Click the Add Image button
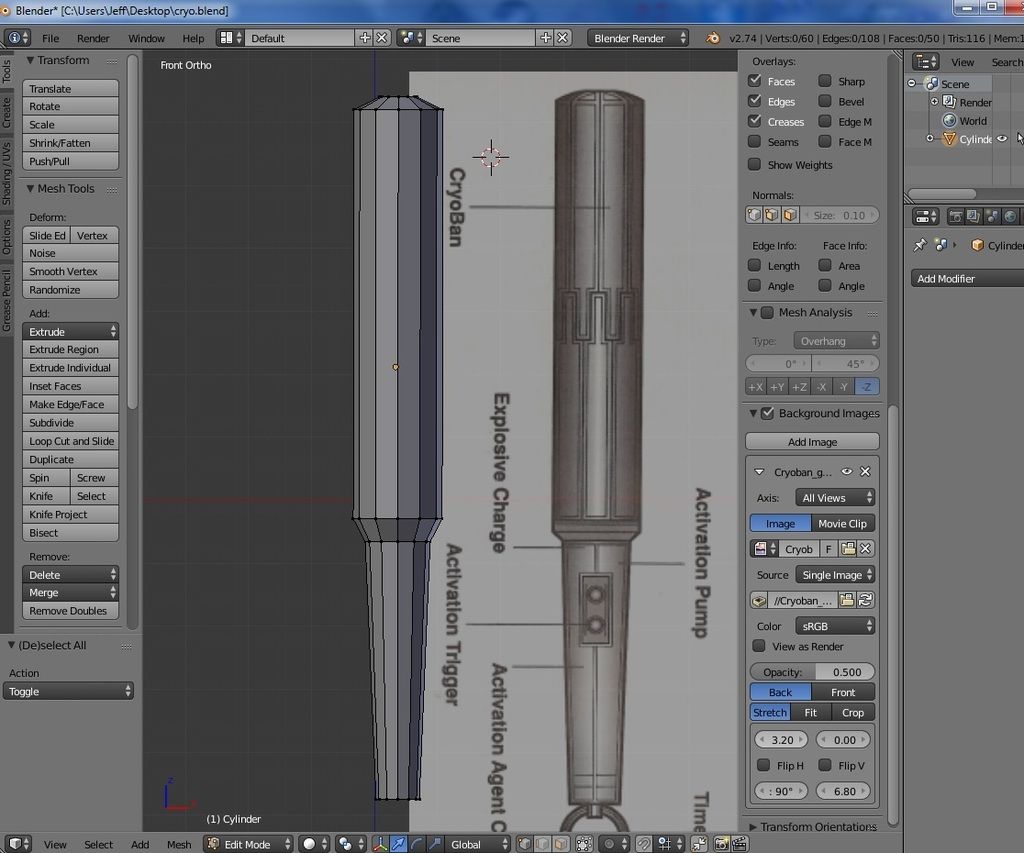Viewport: 1024px width, 853px height. tap(812, 442)
